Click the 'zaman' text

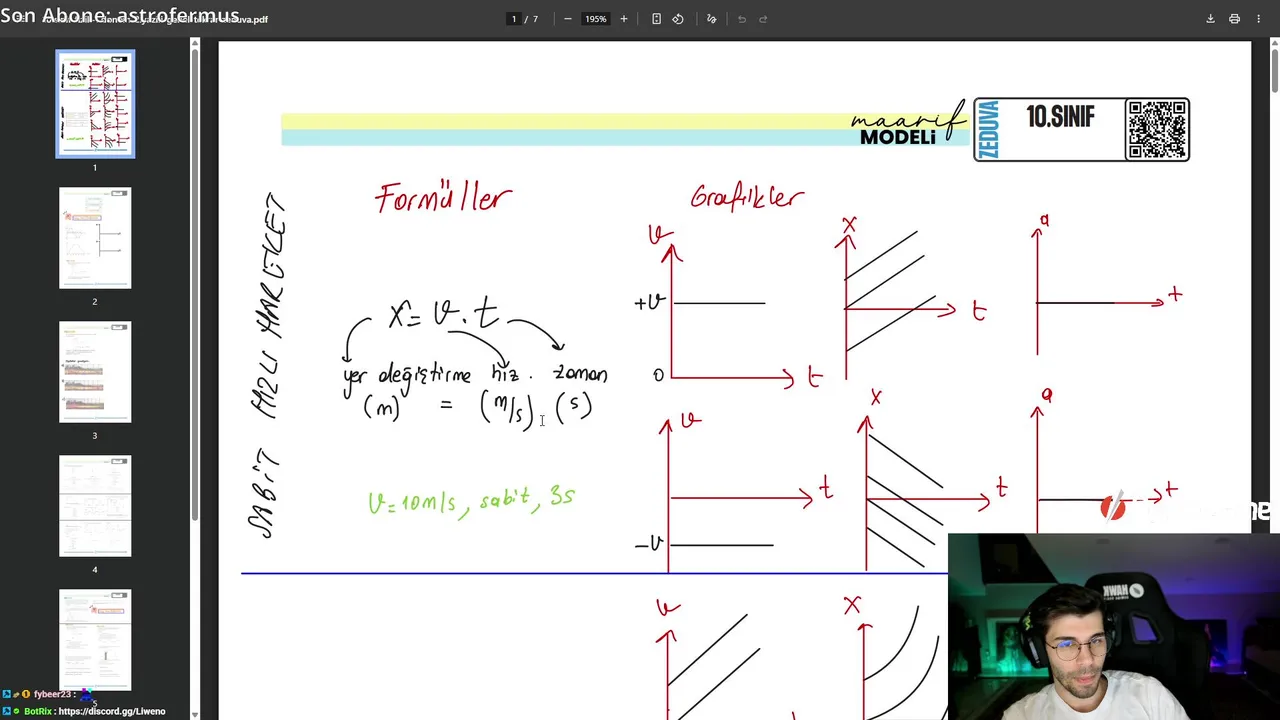pyautogui.click(x=580, y=374)
